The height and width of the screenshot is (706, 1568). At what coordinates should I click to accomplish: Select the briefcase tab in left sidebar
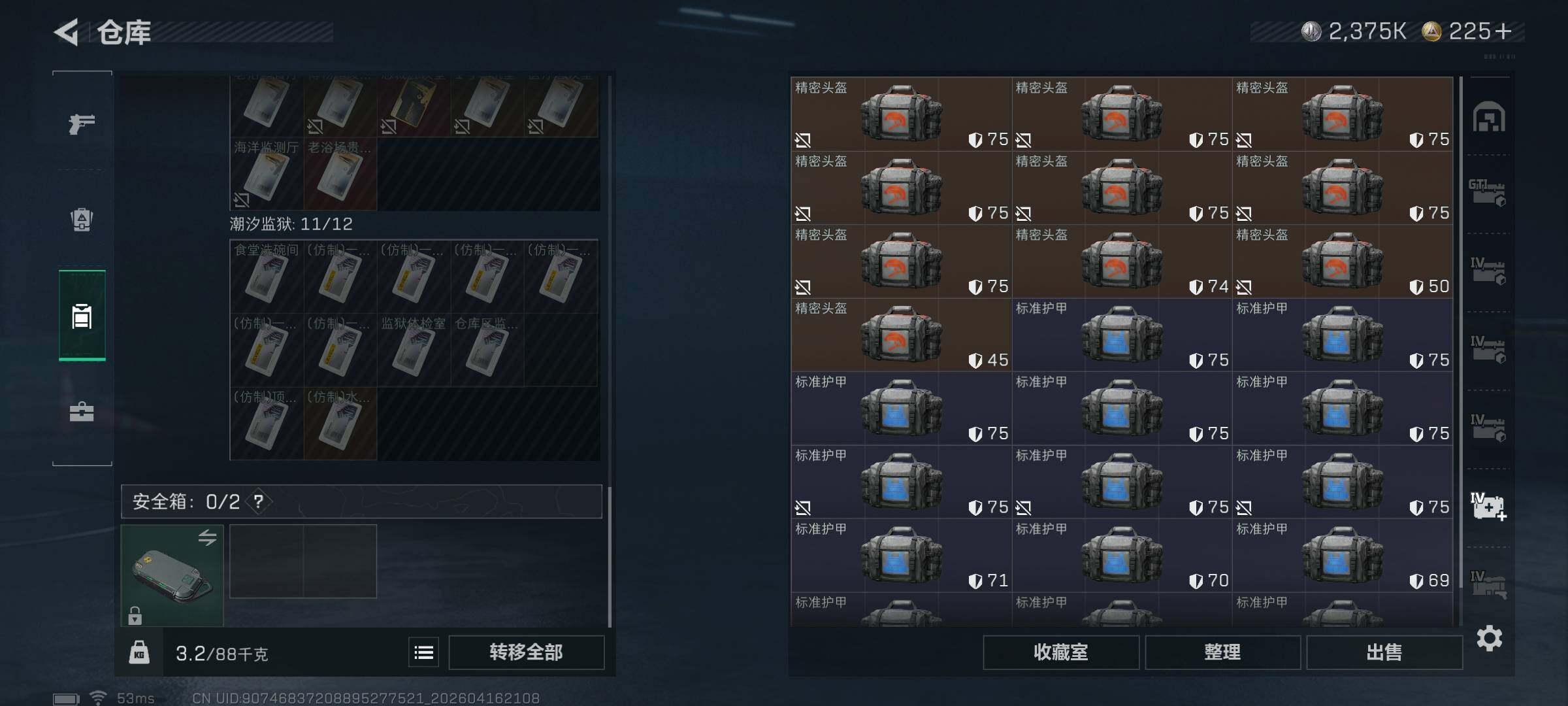point(82,411)
